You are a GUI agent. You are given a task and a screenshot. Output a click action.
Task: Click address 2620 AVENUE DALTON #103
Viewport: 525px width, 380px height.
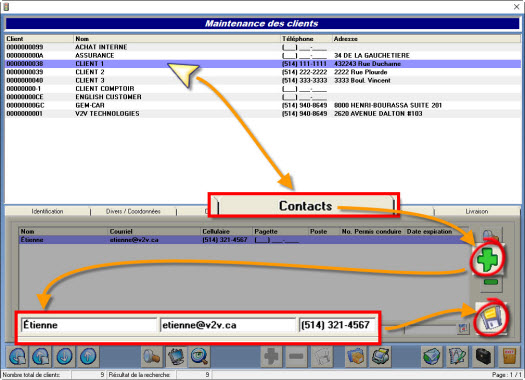click(x=378, y=114)
